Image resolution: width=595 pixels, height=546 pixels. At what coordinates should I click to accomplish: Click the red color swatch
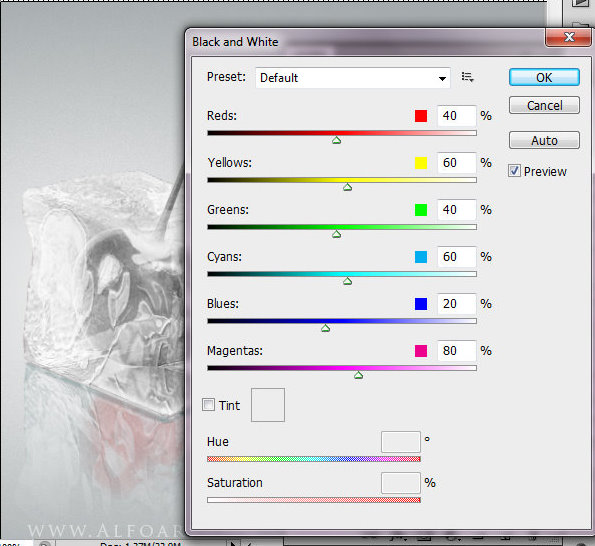pyautogui.click(x=421, y=116)
